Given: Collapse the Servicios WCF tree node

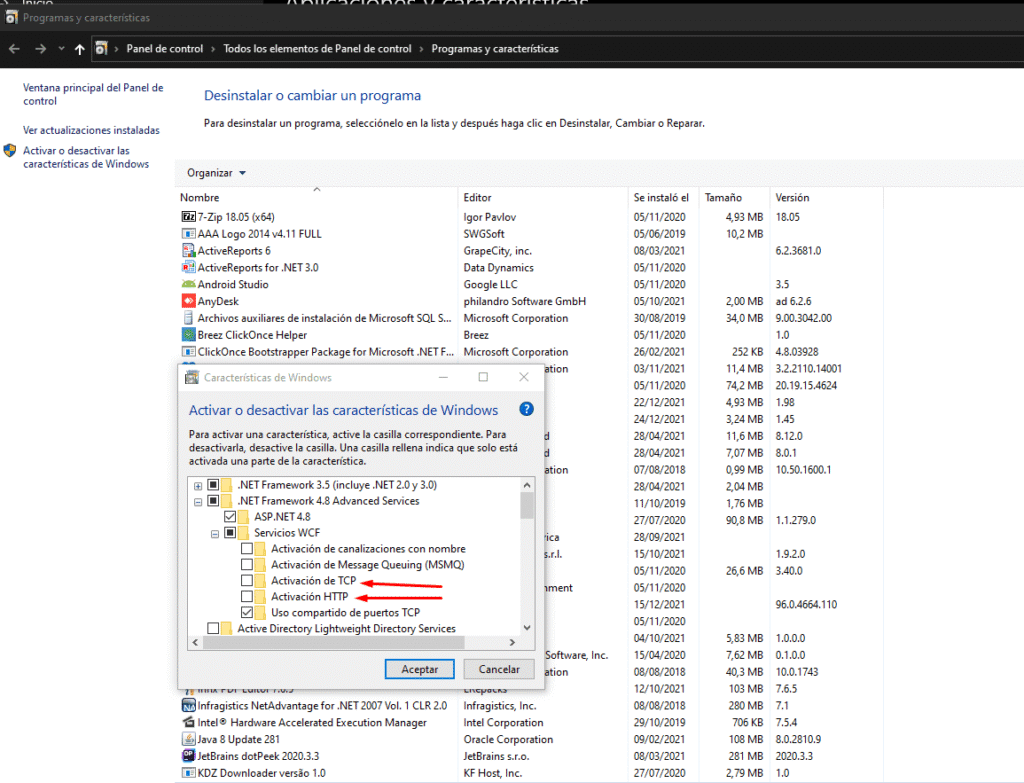Looking at the screenshot, I should point(214,533).
